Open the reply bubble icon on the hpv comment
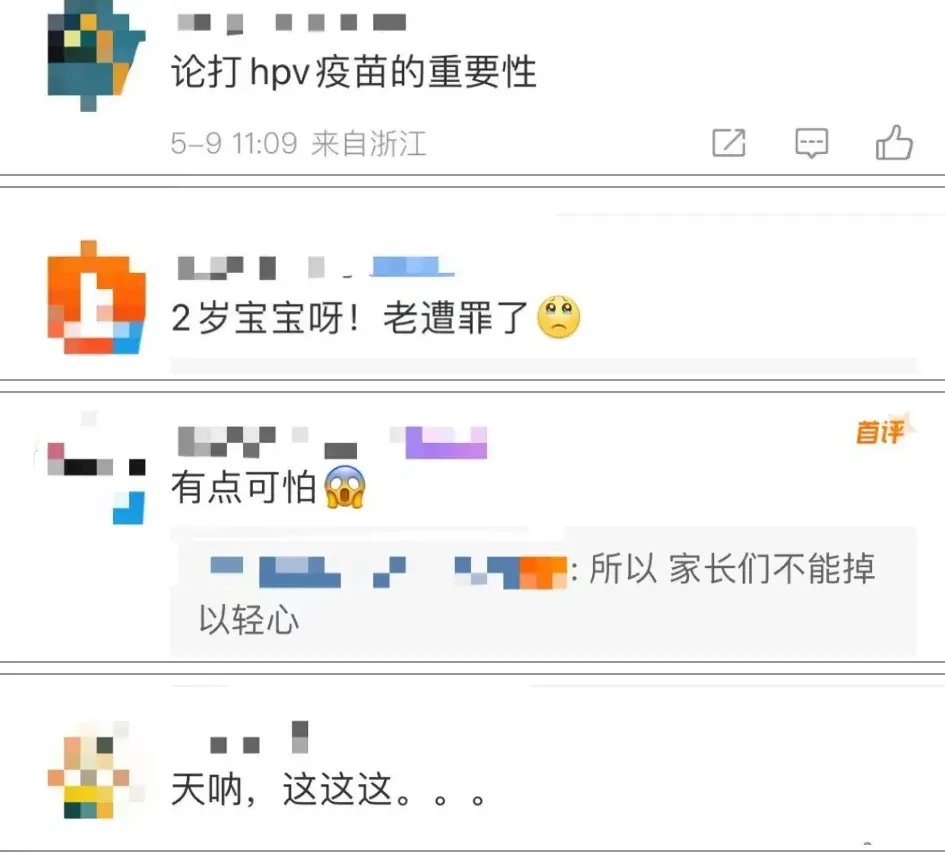This screenshot has width=945, height=853. click(x=811, y=143)
